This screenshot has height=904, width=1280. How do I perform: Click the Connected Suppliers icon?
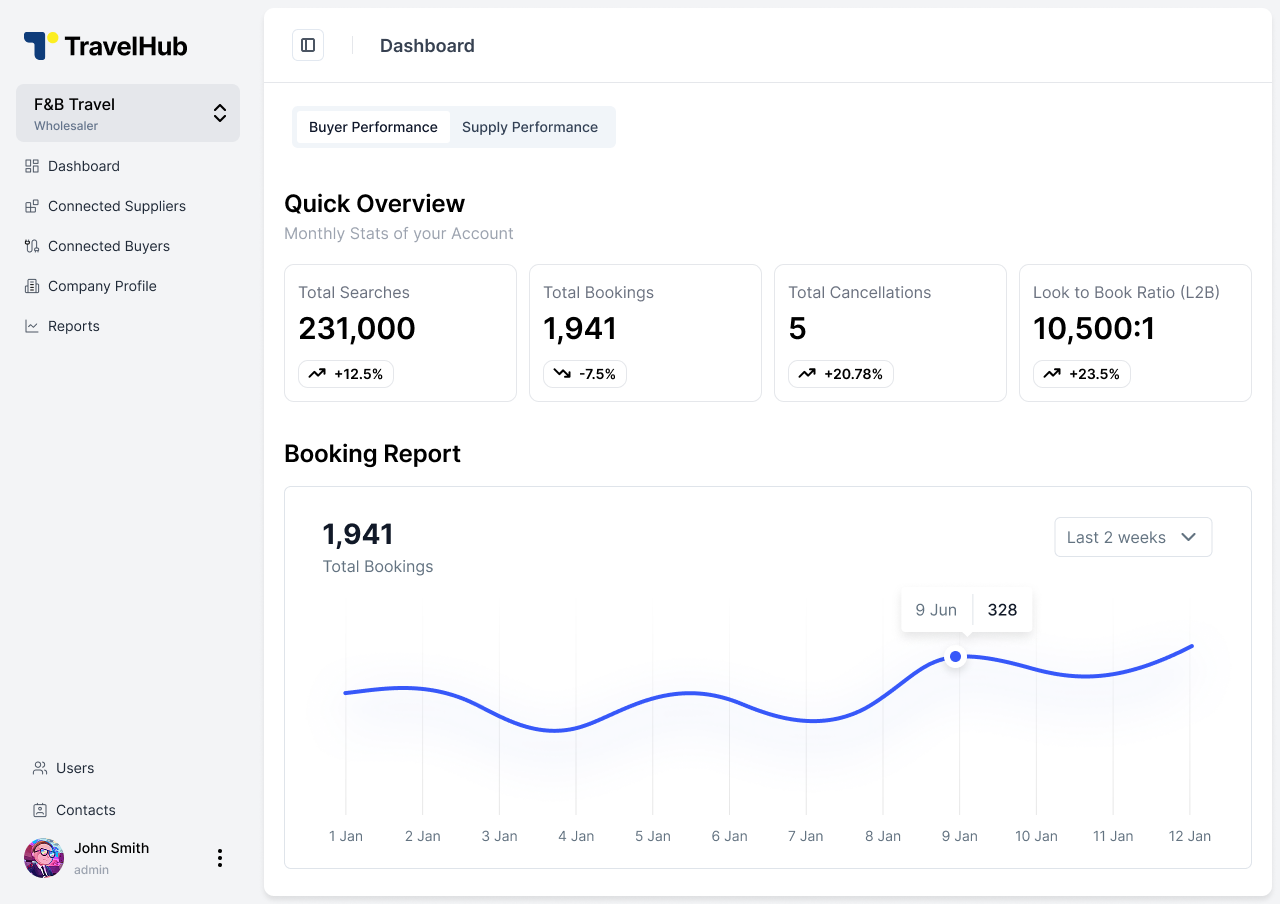point(33,206)
